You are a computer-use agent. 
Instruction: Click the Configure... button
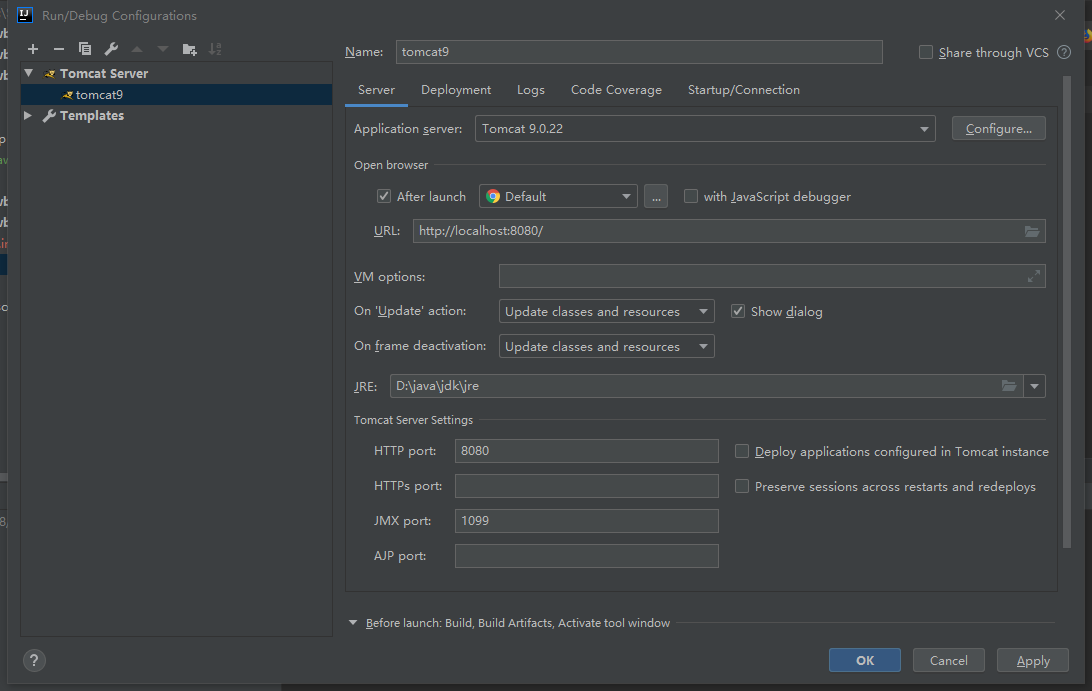[998, 129]
